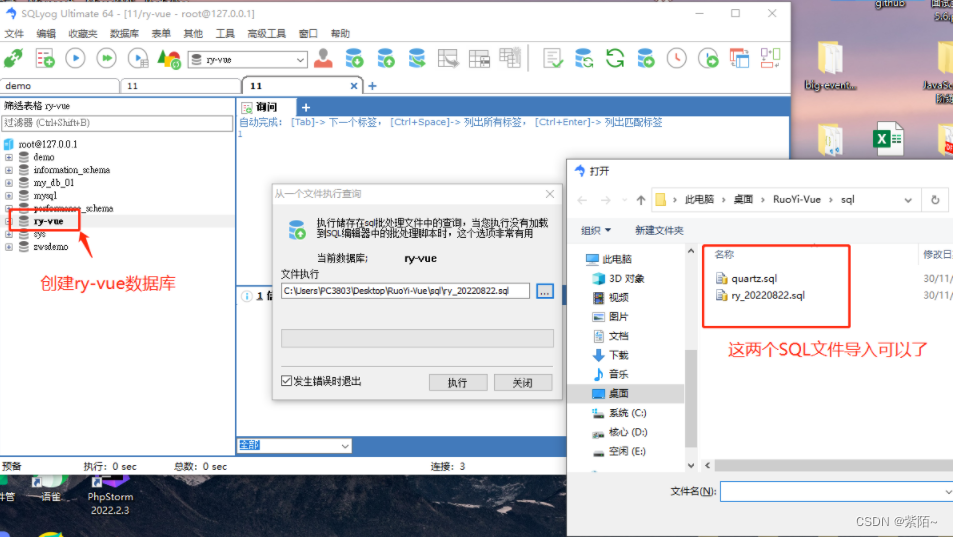Click the 文件名 input field
This screenshot has width=953, height=537.
click(x=836, y=491)
